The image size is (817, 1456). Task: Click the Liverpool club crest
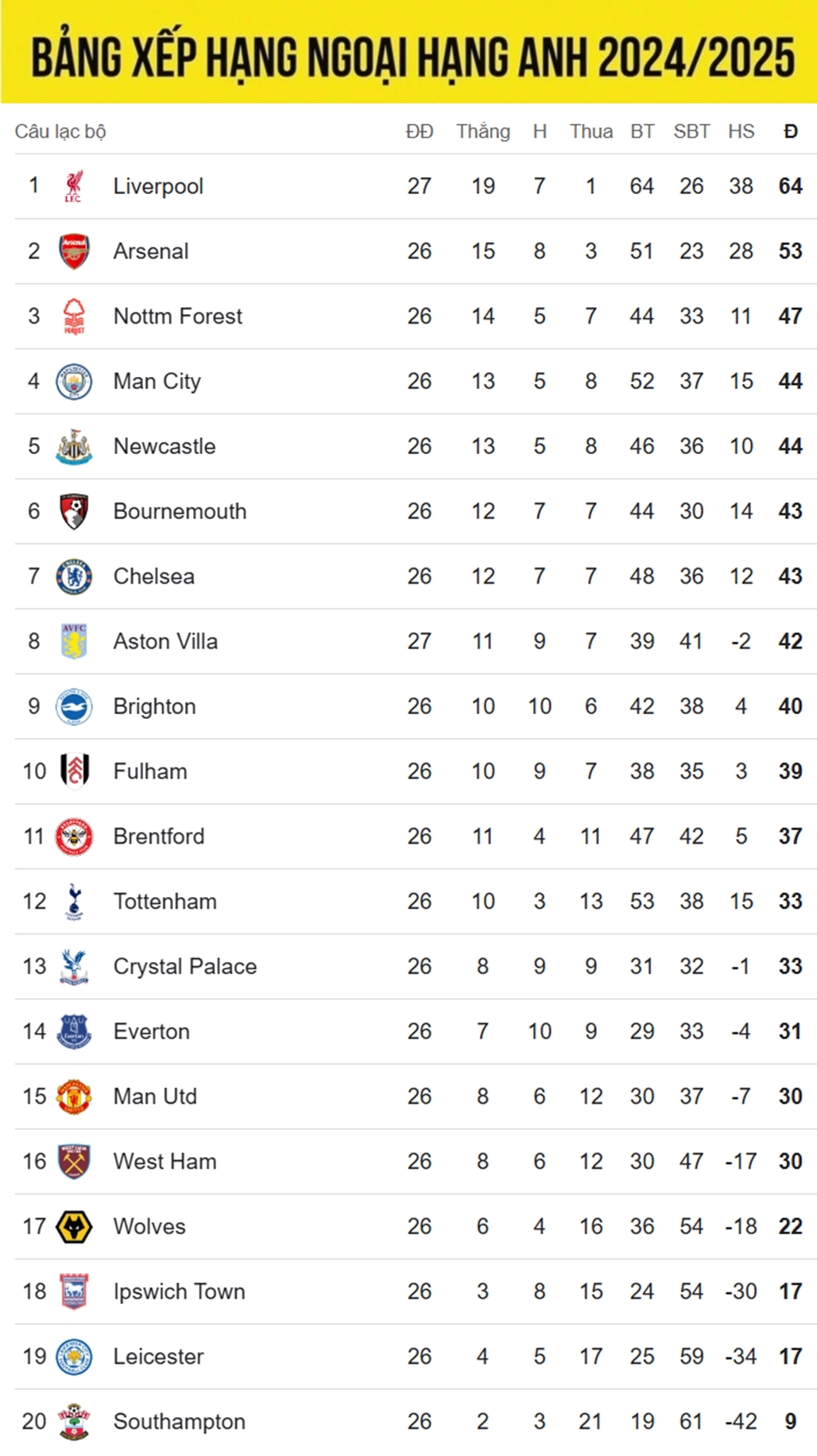point(73,186)
